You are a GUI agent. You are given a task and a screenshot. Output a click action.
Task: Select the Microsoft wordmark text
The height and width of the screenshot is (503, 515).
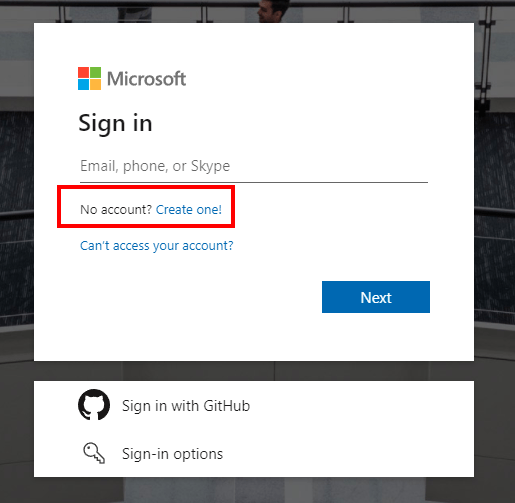(x=146, y=79)
